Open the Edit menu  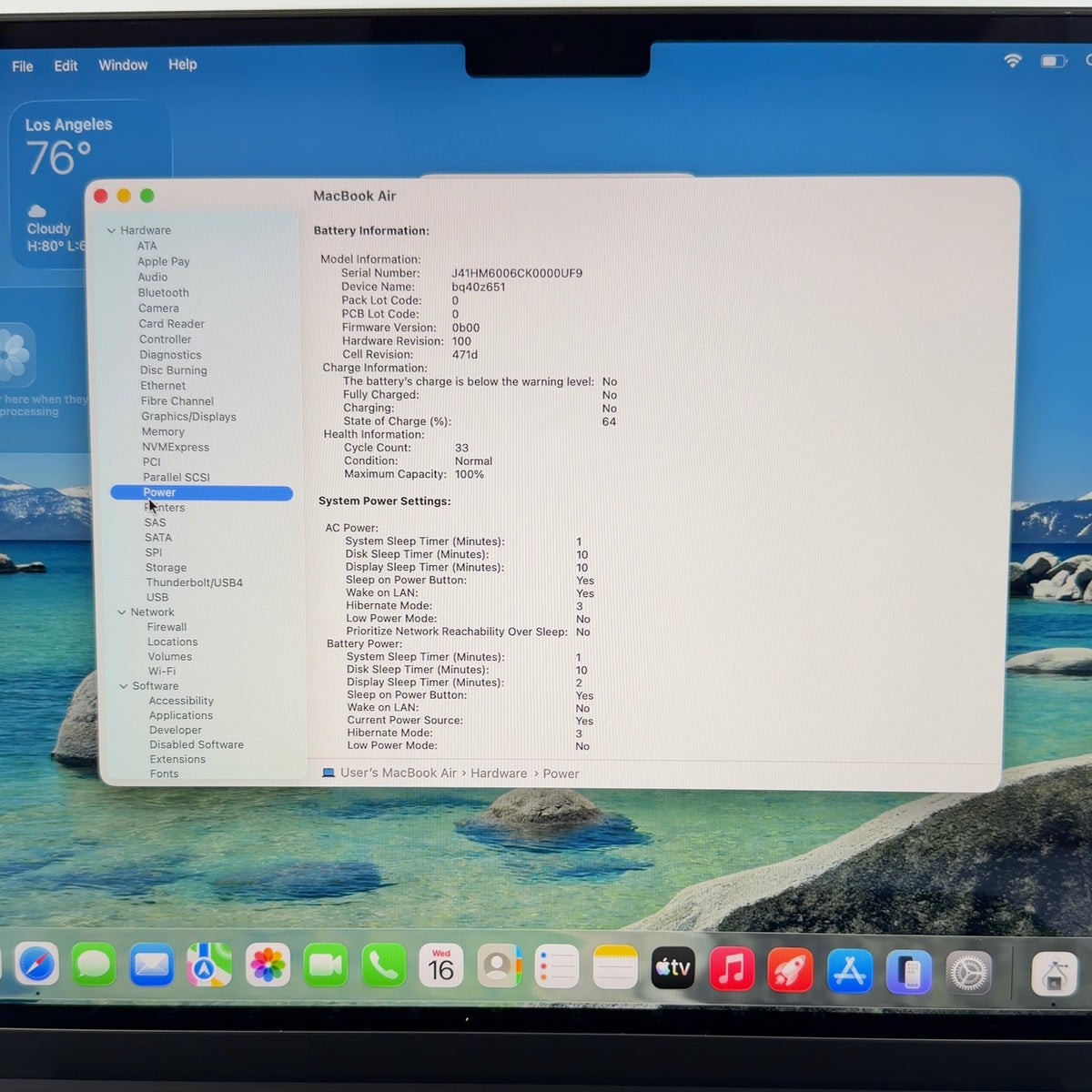[x=66, y=66]
